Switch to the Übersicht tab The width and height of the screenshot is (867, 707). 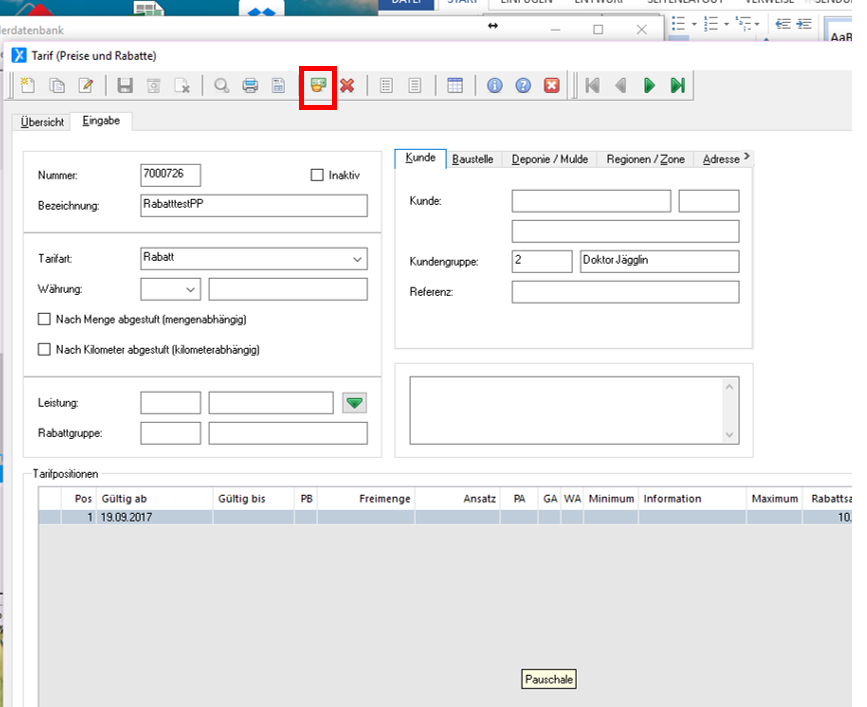coord(42,122)
